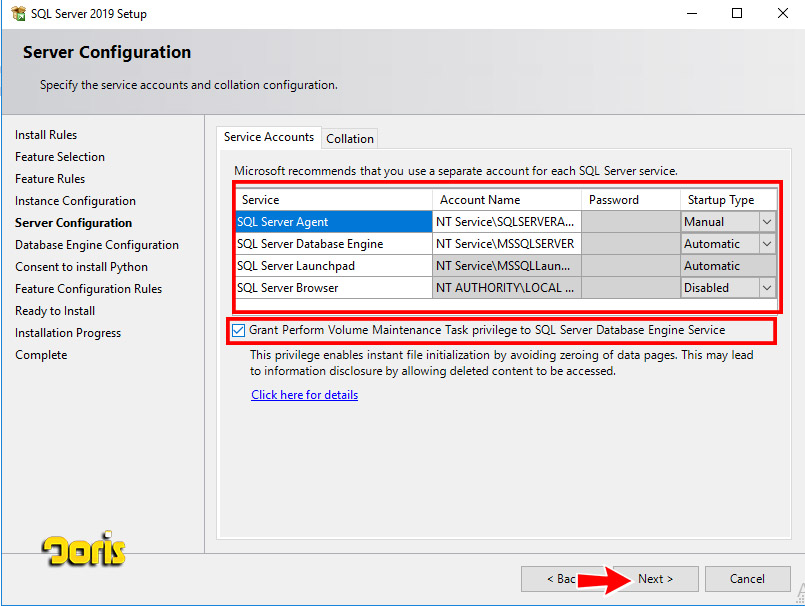
Task: Select Complete step in sidebar
Action: (x=41, y=355)
